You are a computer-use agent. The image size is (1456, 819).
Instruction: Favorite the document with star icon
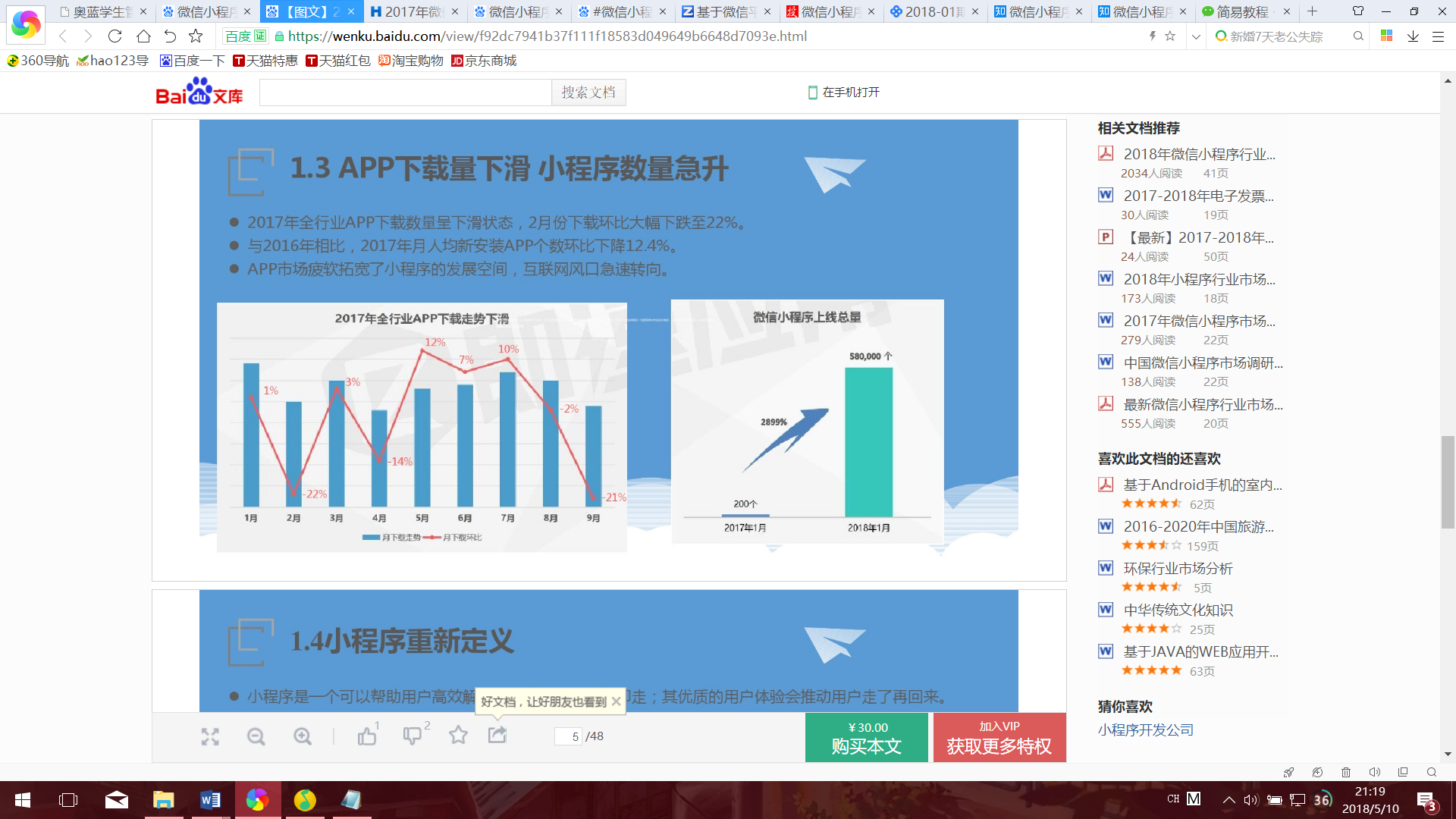click(458, 735)
